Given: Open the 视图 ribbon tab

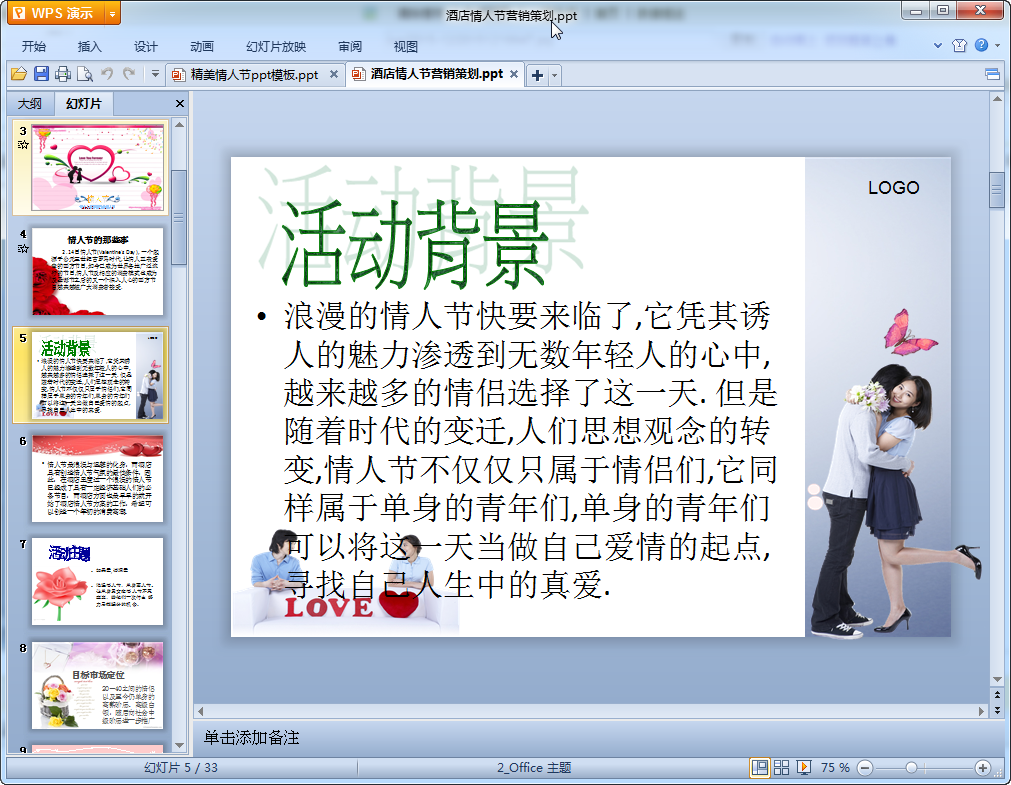Looking at the screenshot, I should pos(406,46).
